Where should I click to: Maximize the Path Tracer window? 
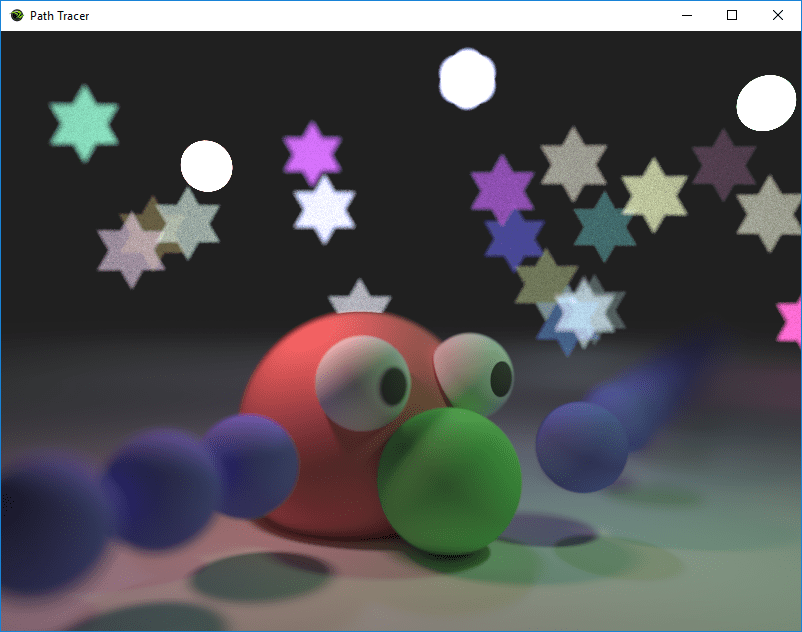[x=732, y=15]
